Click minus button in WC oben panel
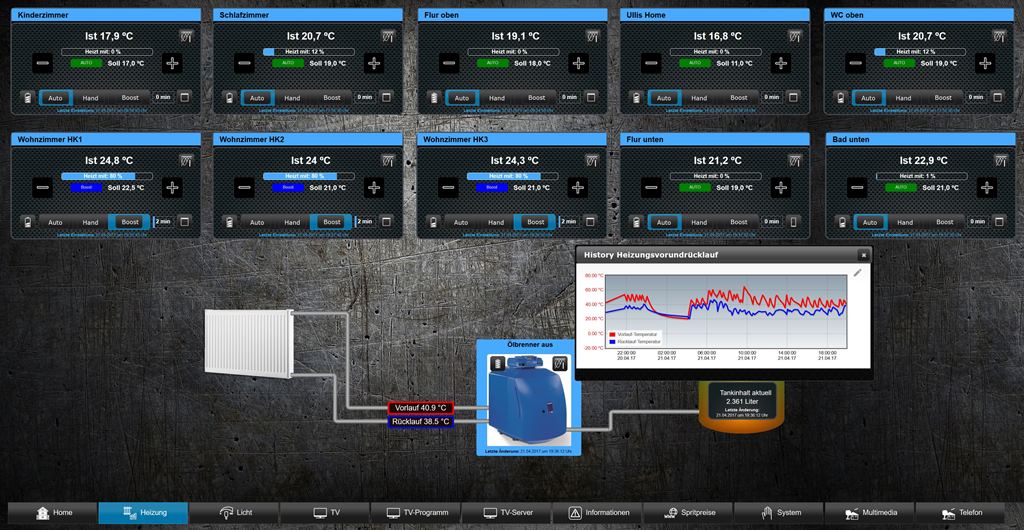 856,63
